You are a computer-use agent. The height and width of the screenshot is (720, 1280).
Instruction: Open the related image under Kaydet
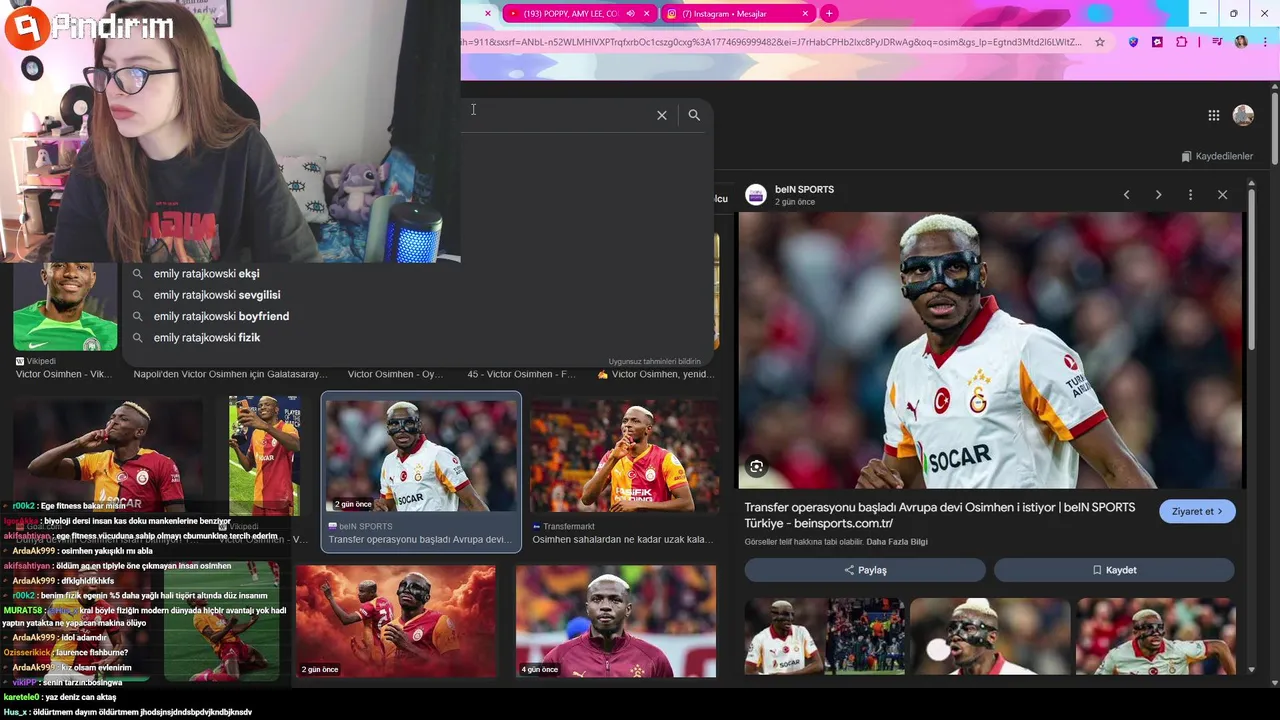(x=1156, y=637)
